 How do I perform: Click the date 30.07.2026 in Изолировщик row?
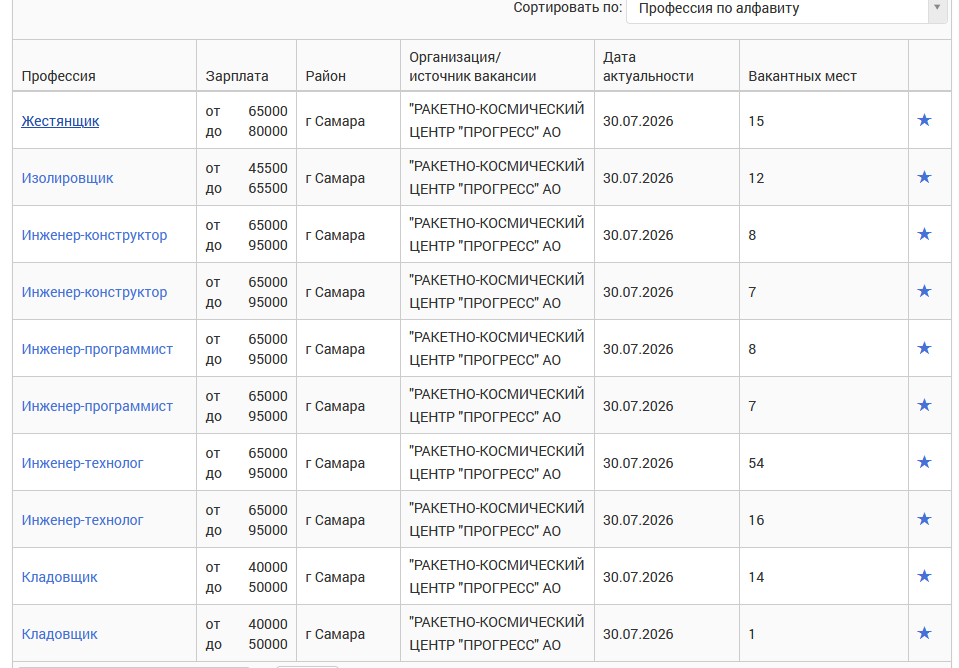[638, 178]
